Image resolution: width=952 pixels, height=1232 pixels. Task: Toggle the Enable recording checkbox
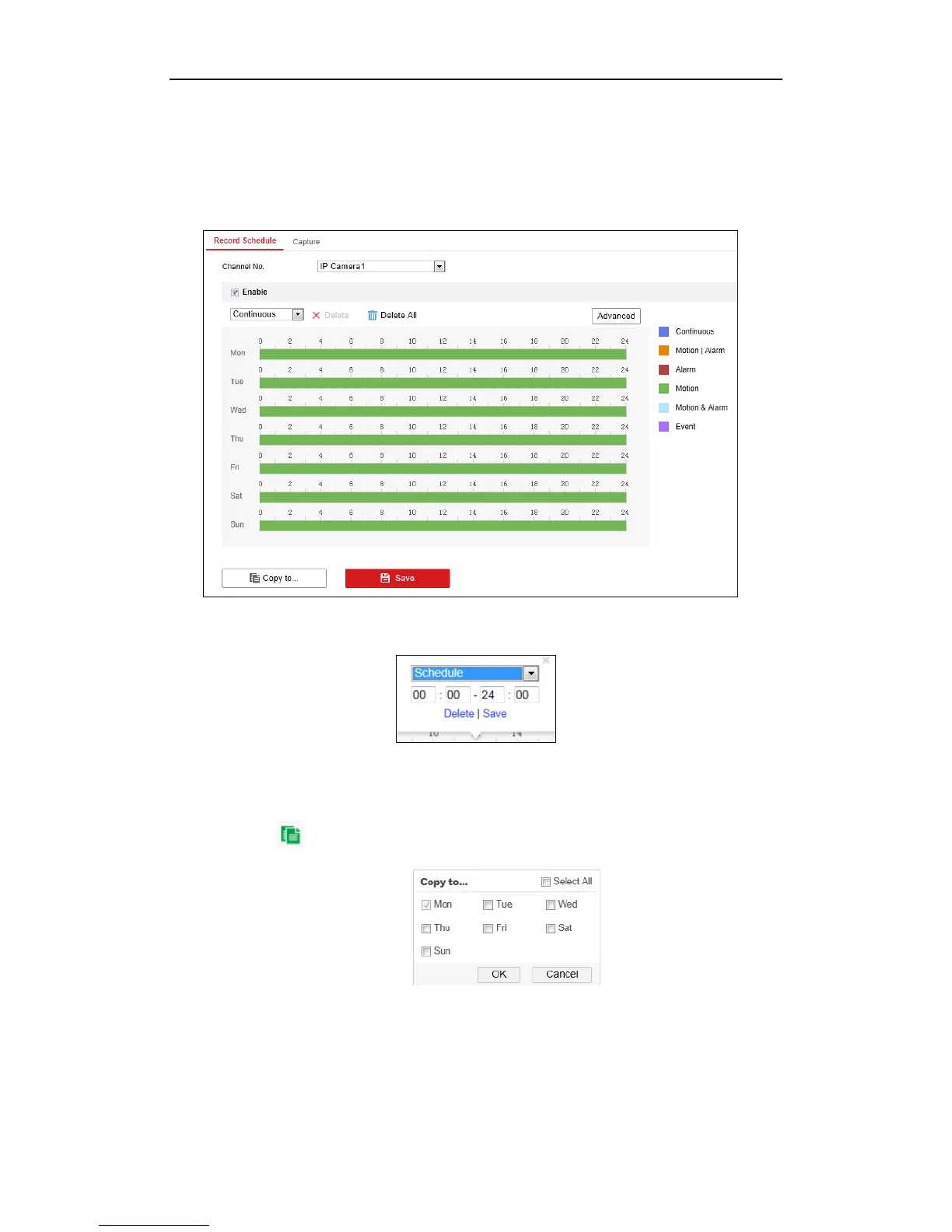235,292
